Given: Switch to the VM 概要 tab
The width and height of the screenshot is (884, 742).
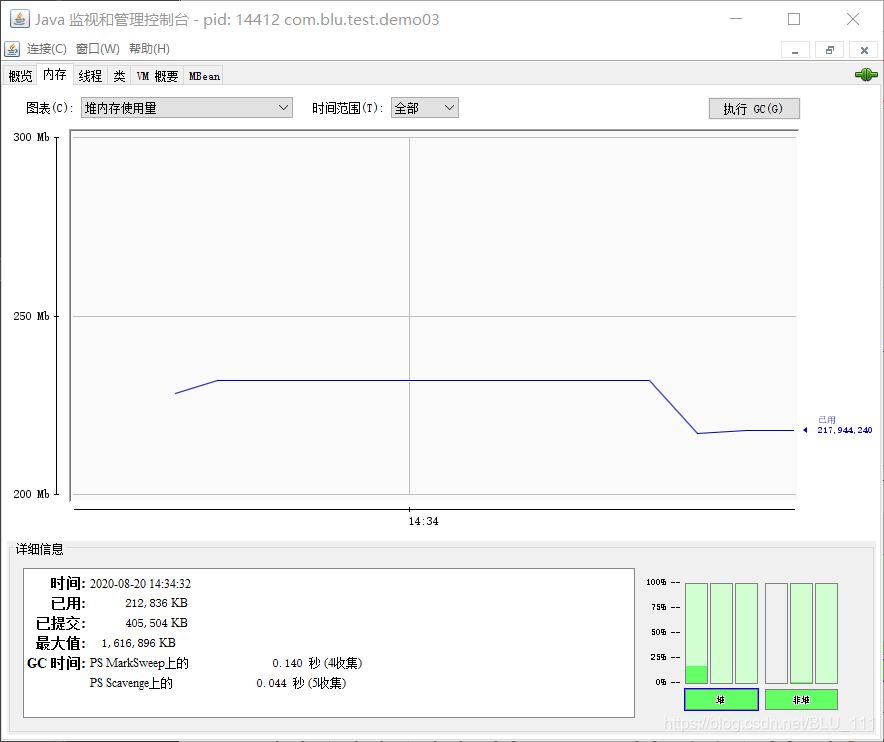Looking at the screenshot, I should [x=157, y=76].
